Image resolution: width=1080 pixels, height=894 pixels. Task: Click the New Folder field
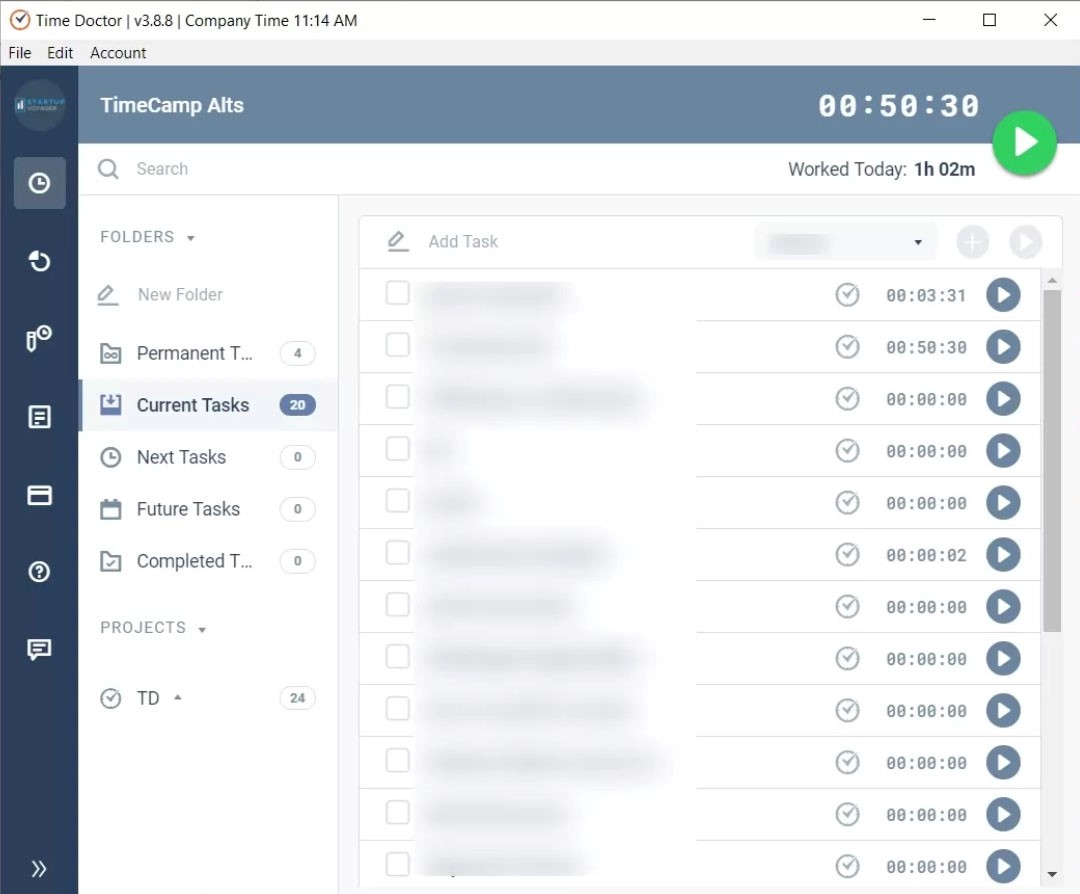click(180, 295)
